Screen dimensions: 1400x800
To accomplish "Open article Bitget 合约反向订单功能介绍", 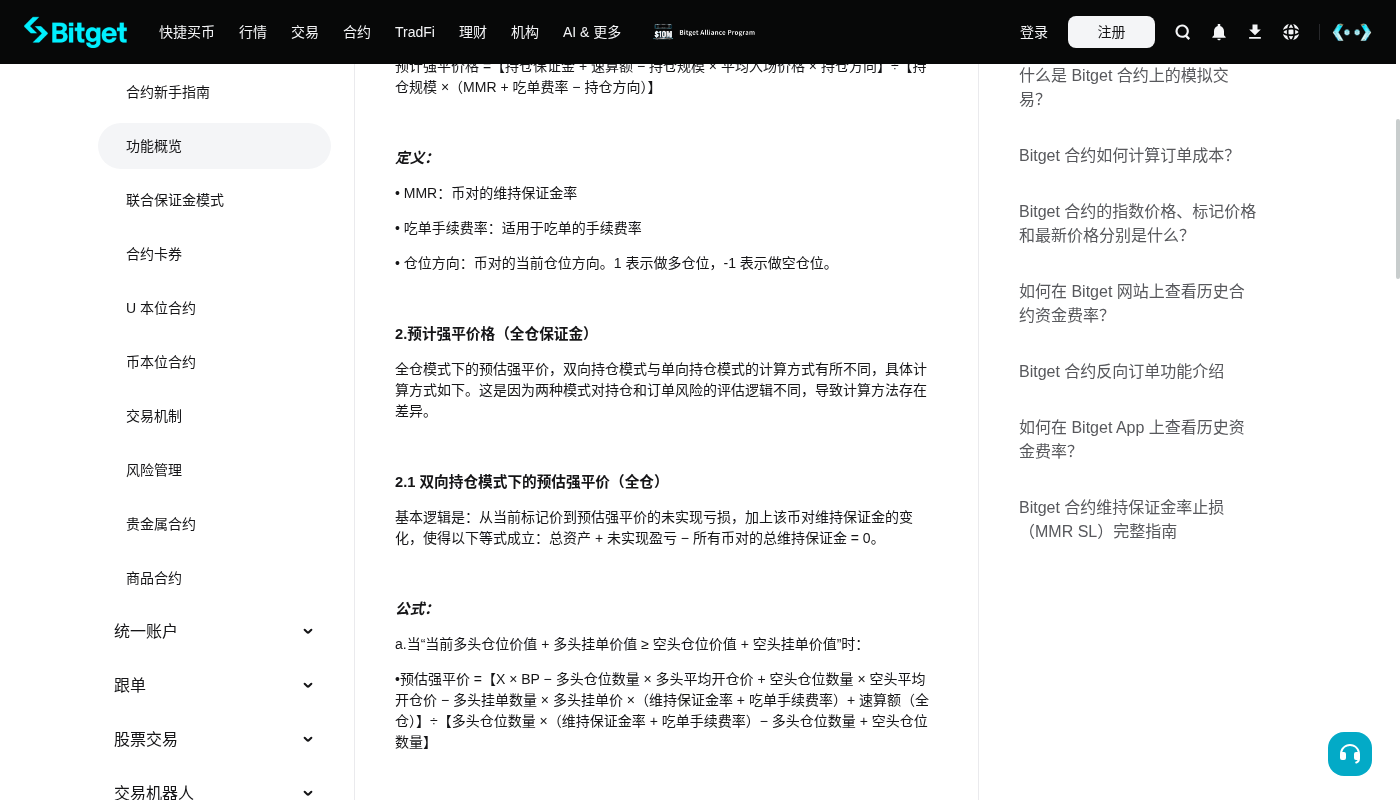I will [x=1122, y=371].
